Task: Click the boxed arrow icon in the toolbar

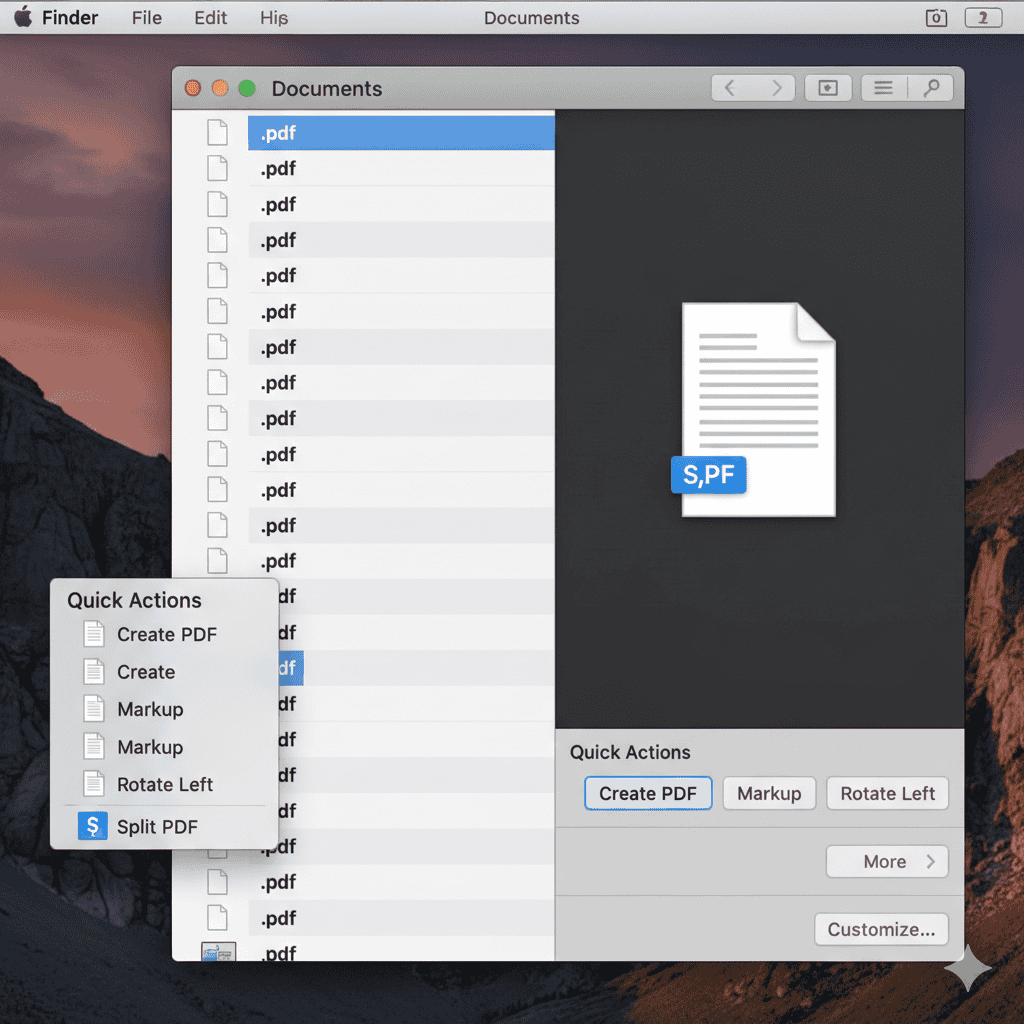Action: pos(828,87)
